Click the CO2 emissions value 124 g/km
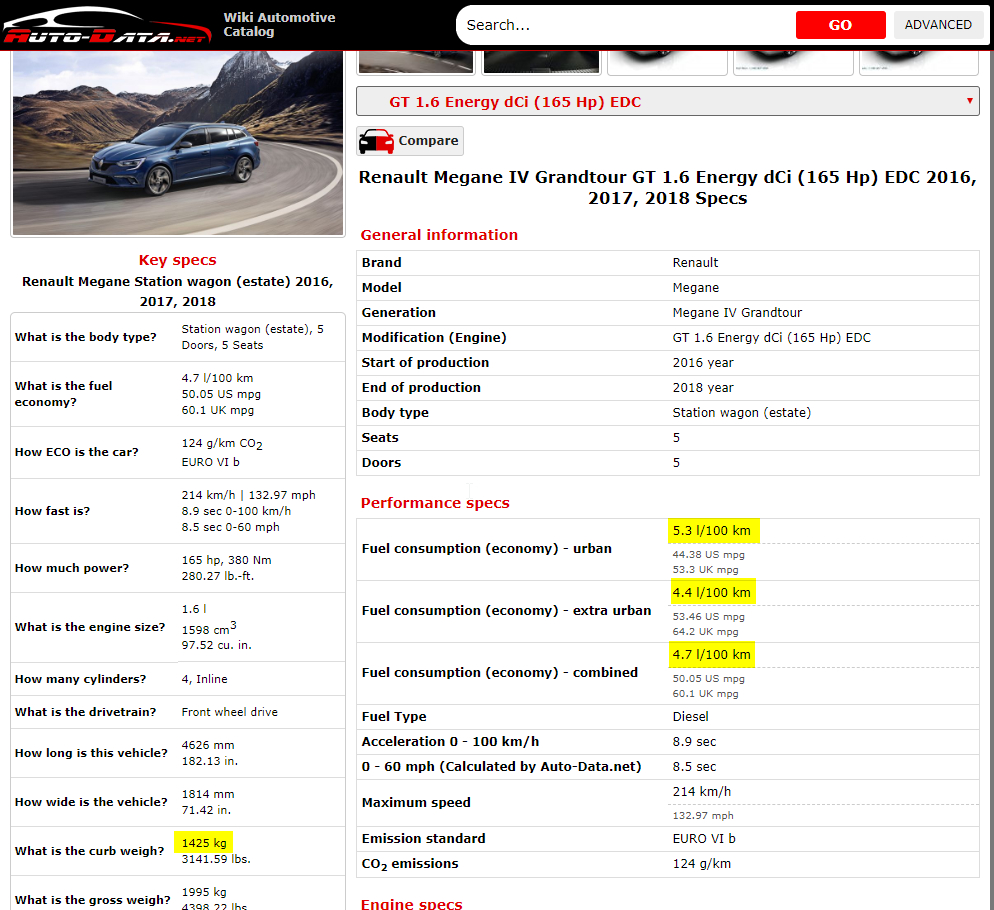This screenshot has width=994, height=910. coord(702,864)
